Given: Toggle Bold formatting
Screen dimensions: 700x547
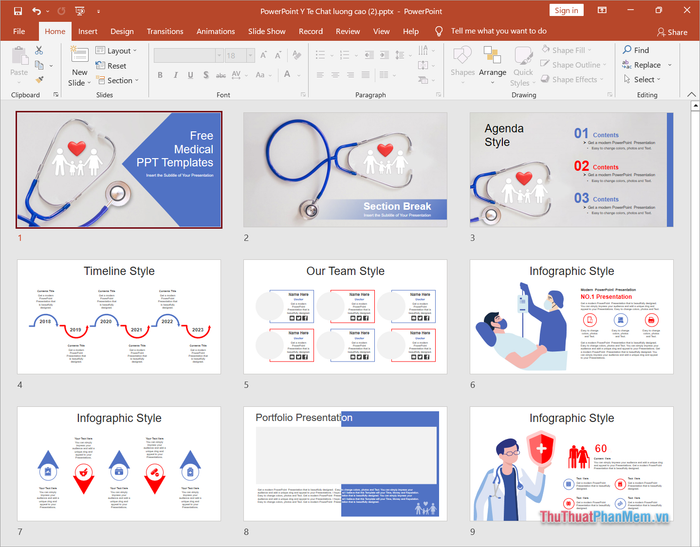Looking at the screenshot, I should pos(160,75).
